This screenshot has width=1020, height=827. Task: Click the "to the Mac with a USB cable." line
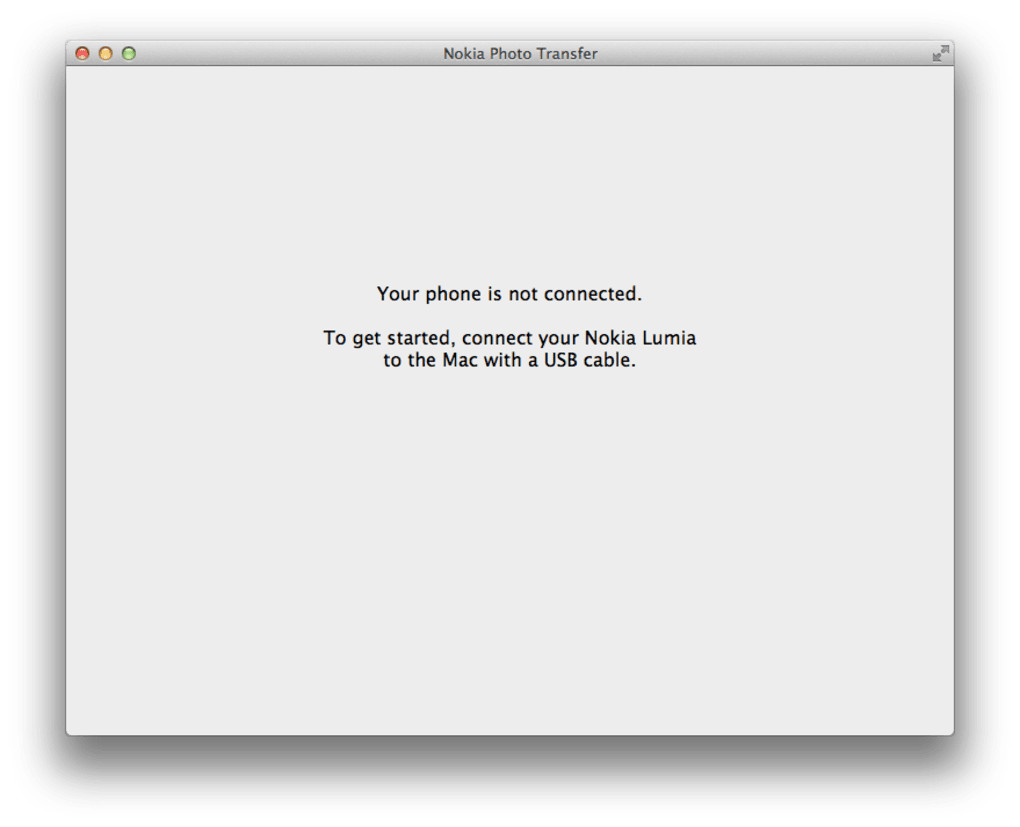pos(509,360)
